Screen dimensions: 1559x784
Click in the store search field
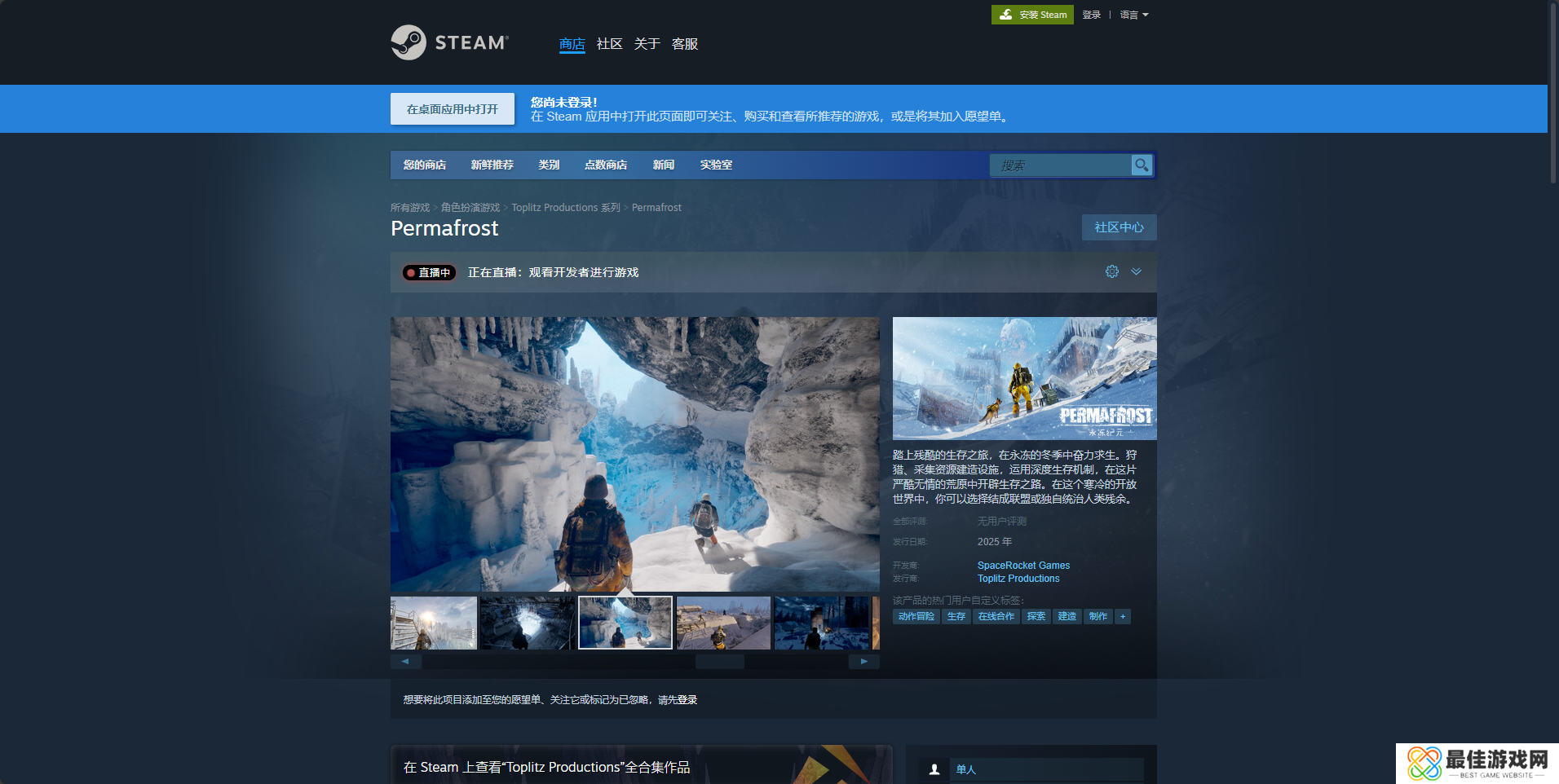click(x=1060, y=165)
